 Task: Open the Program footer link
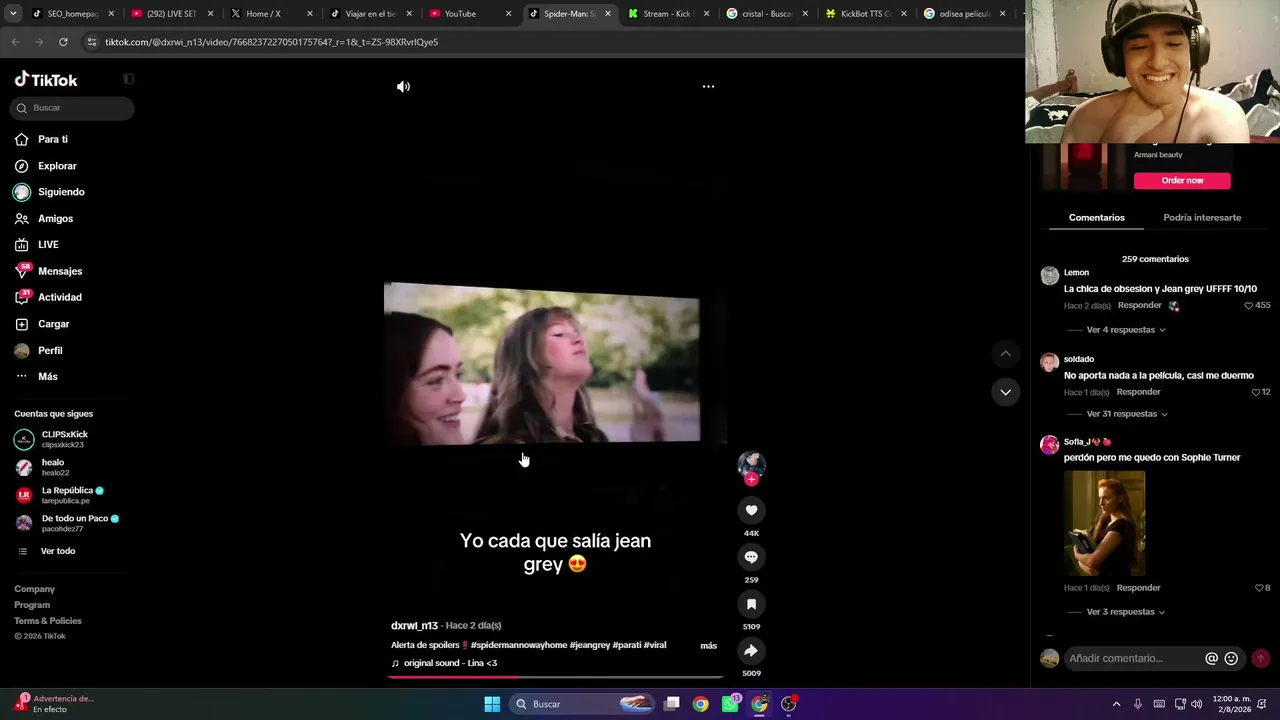[x=32, y=605]
